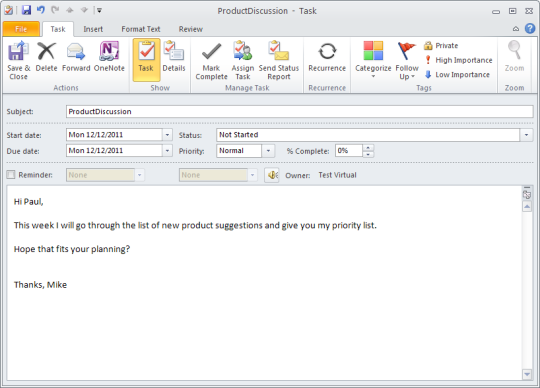The width and height of the screenshot is (540, 388).
Task: Click the line 'Hope that fits your planning?'
Action: pos(72,249)
